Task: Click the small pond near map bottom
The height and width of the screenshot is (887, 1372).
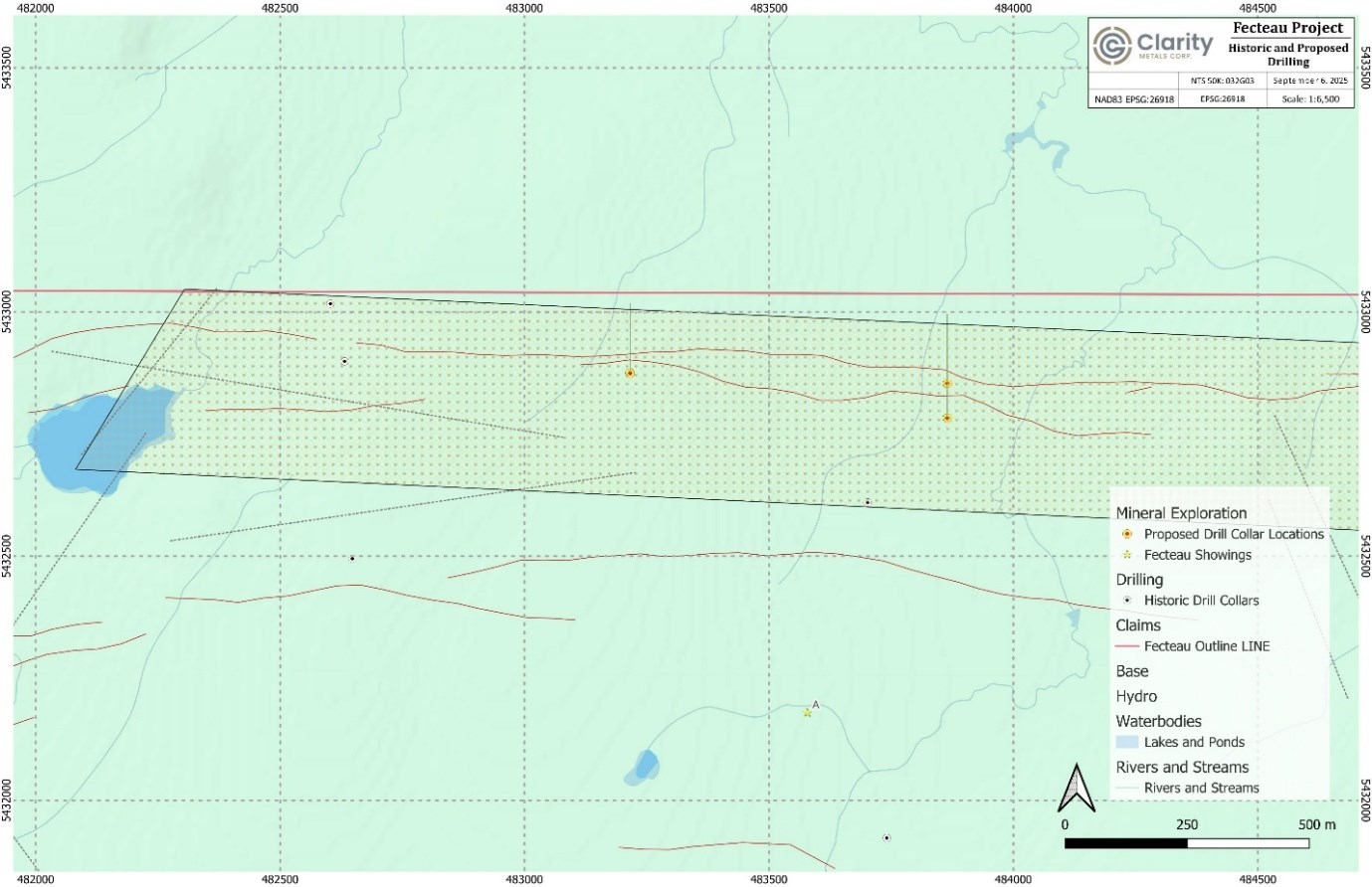Action: click(646, 766)
